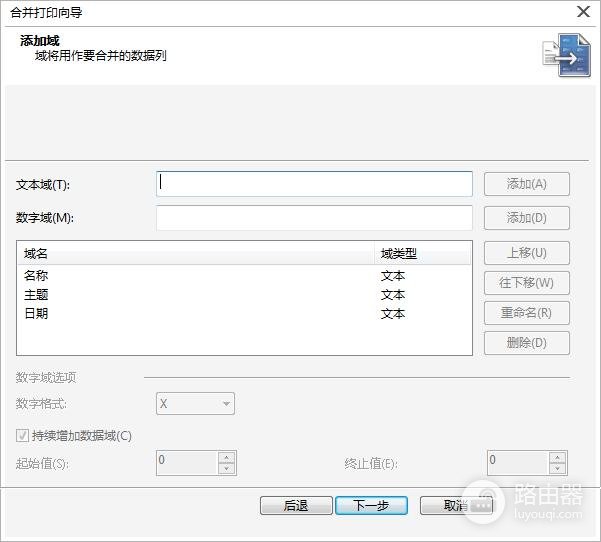Decrease the 终止值 spinner down arrow
This screenshot has height=542, width=601.
557,468
